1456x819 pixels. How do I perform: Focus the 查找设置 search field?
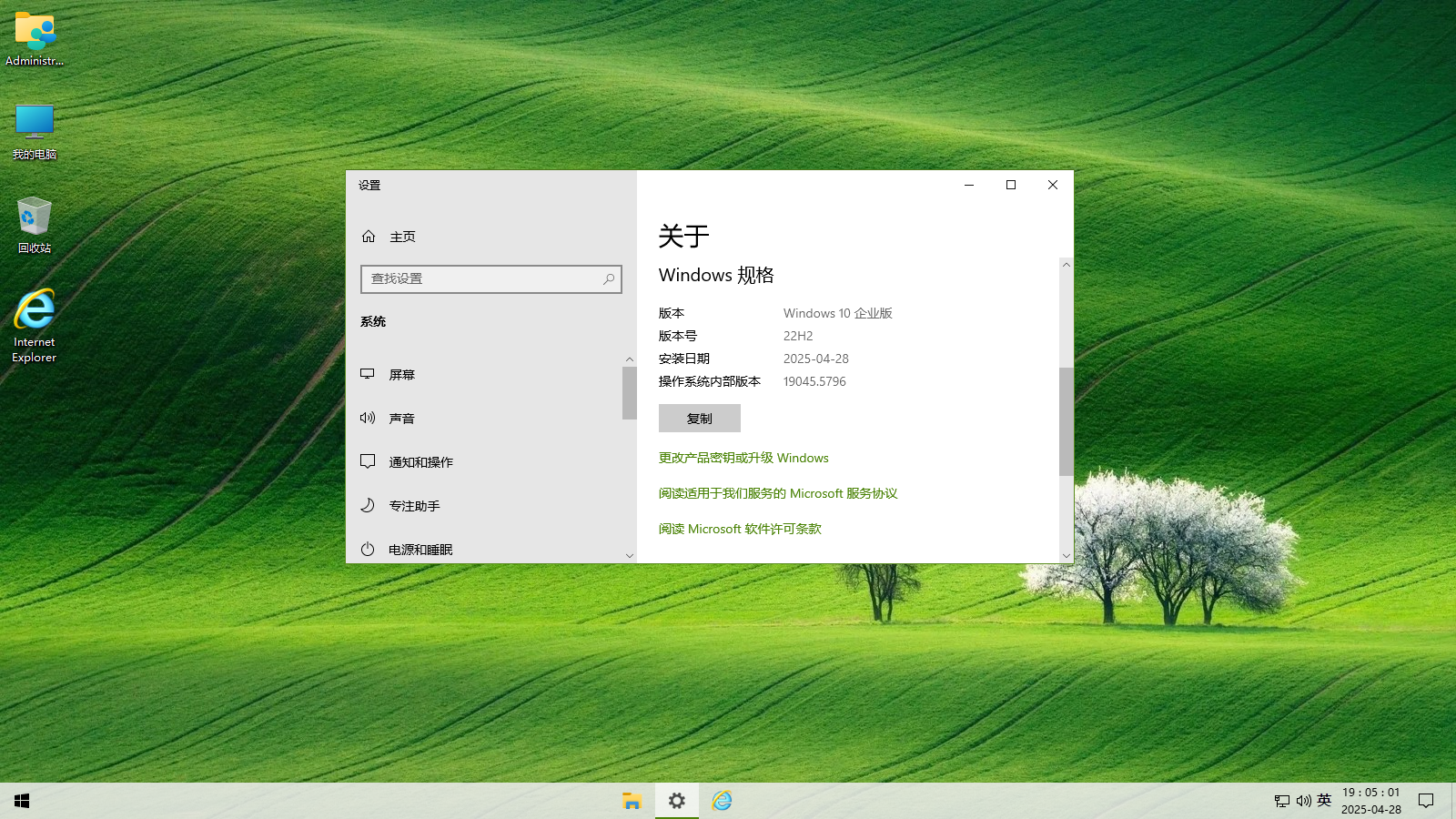(x=491, y=279)
